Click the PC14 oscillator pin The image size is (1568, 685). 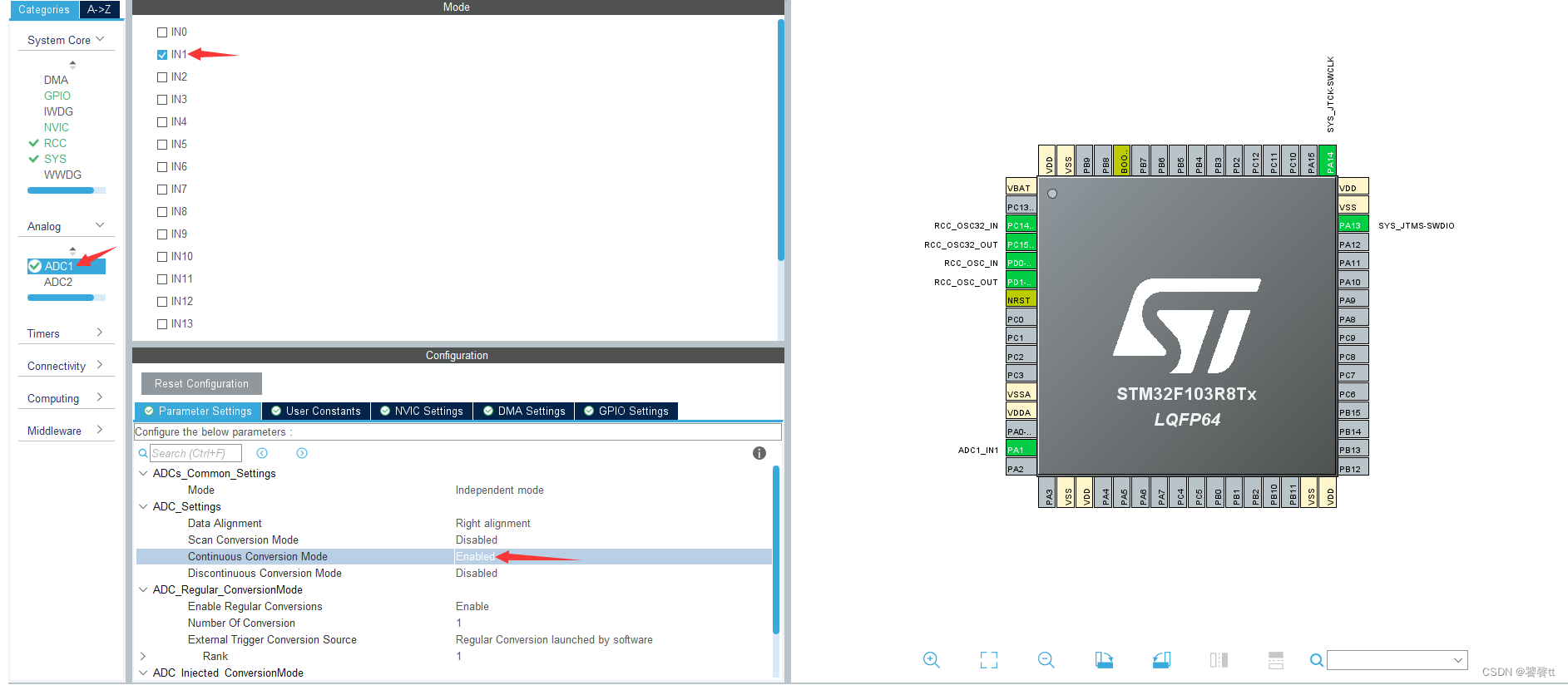[1021, 225]
